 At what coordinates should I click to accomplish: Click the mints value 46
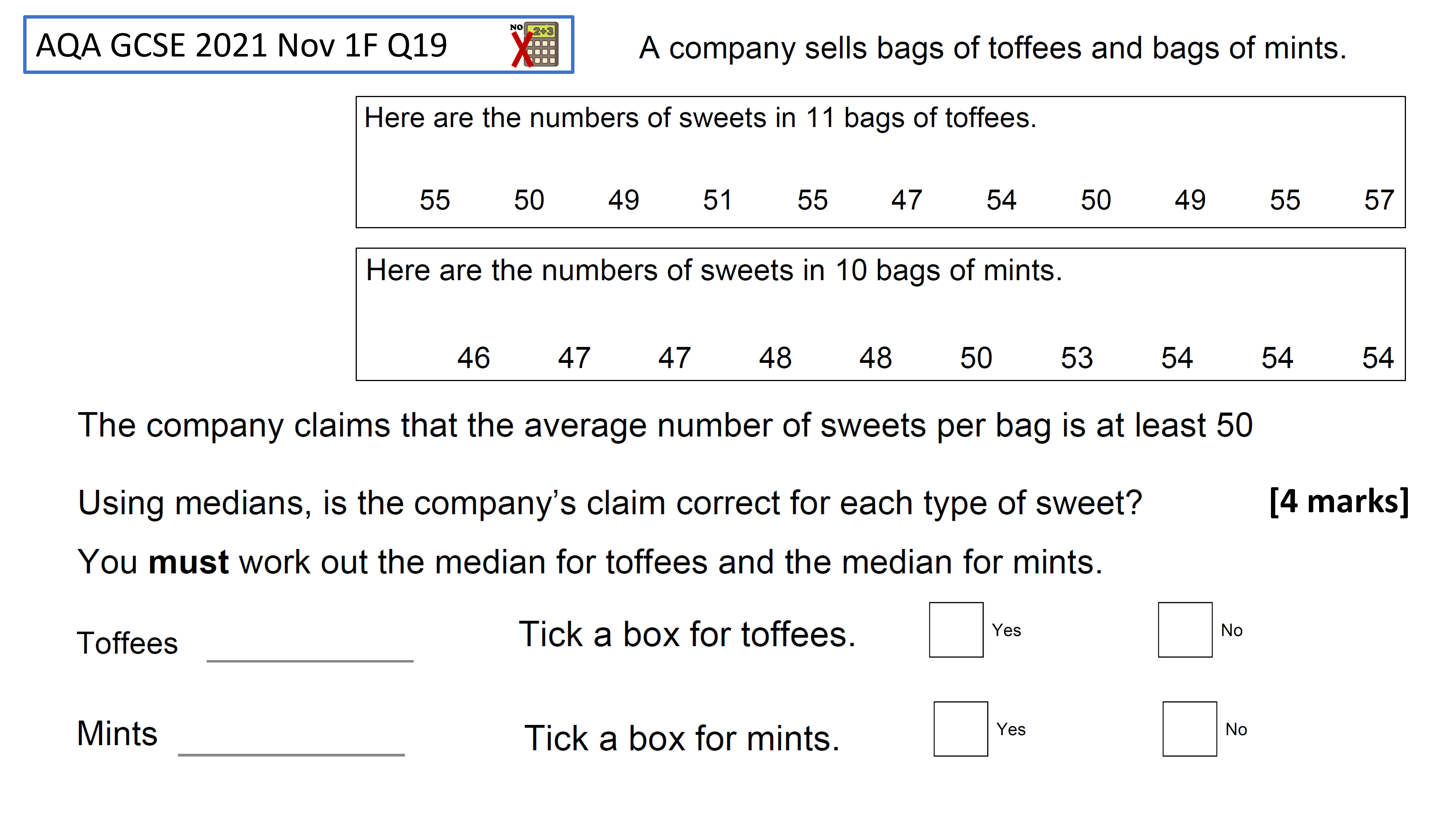[x=474, y=358]
